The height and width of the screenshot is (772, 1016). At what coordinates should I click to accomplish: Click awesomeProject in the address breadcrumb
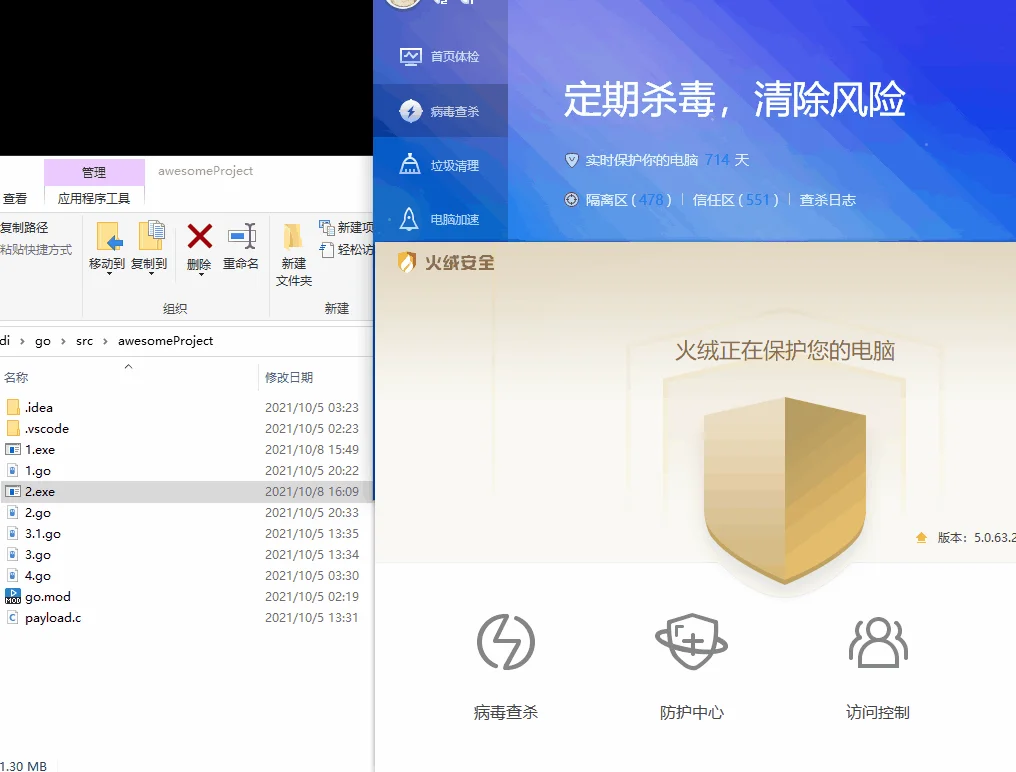[165, 341]
